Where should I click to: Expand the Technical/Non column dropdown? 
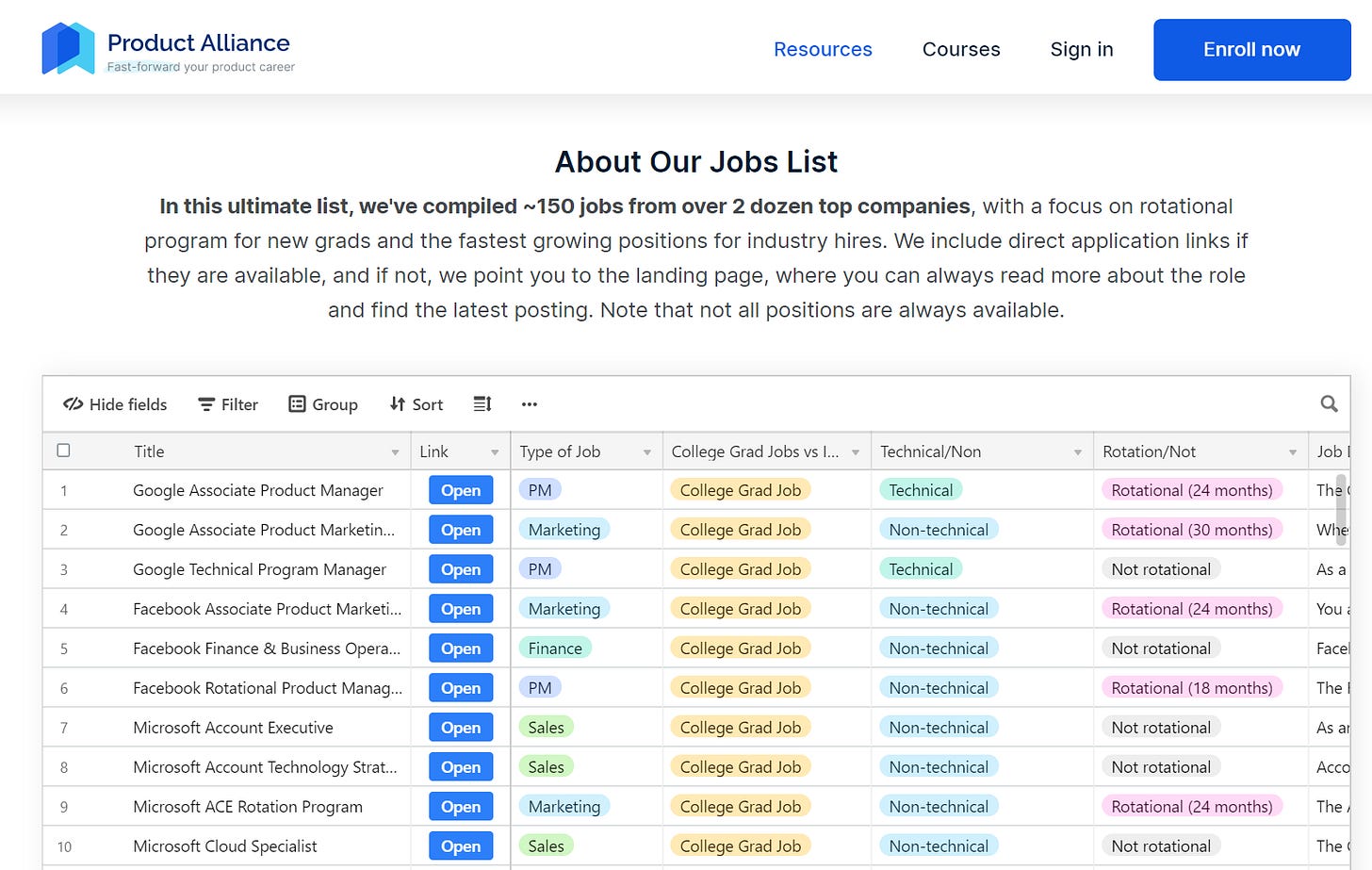1078,452
